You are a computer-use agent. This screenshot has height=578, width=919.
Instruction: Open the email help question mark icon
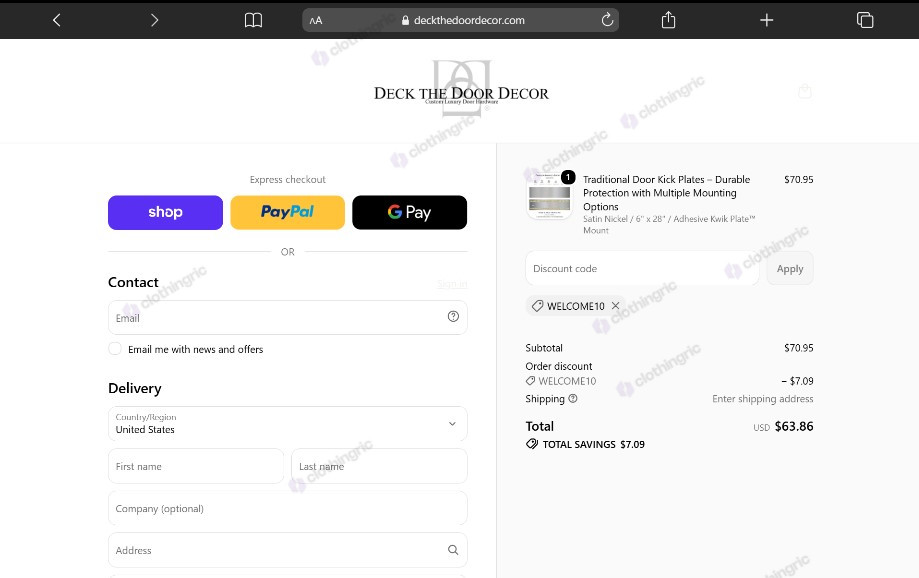(453, 317)
